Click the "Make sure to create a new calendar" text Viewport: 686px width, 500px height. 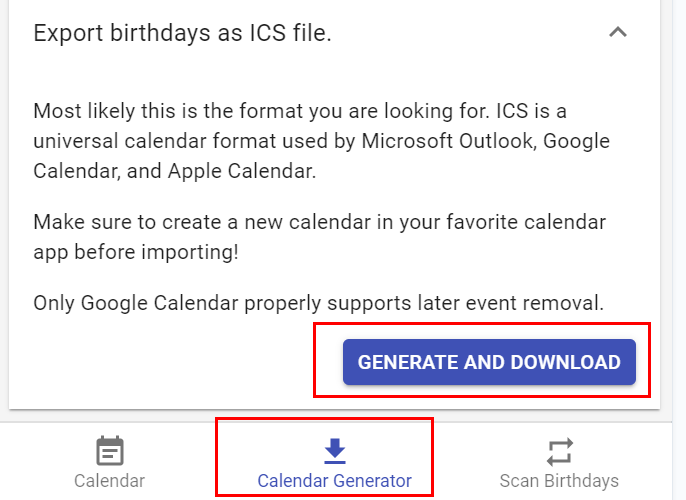319,237
